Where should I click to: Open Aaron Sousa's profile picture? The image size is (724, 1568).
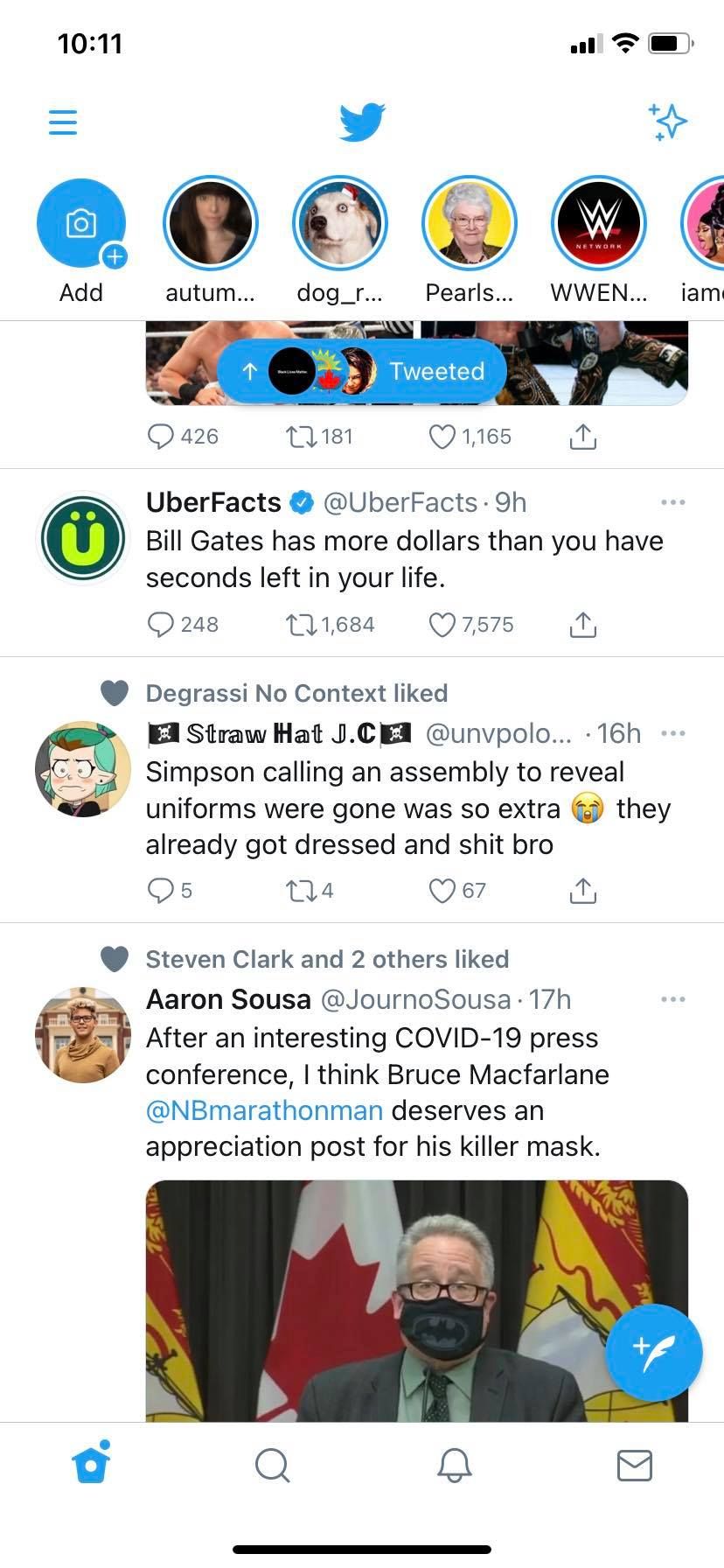pyautogui.click(x=83, y=1035)
